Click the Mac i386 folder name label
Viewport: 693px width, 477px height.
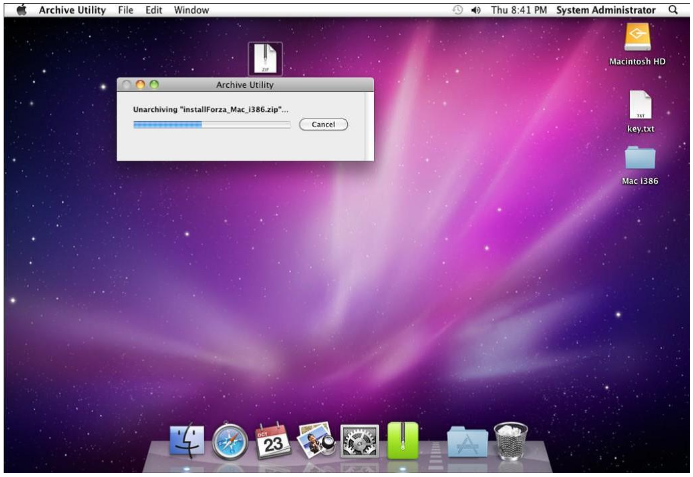tap(640, 181)
